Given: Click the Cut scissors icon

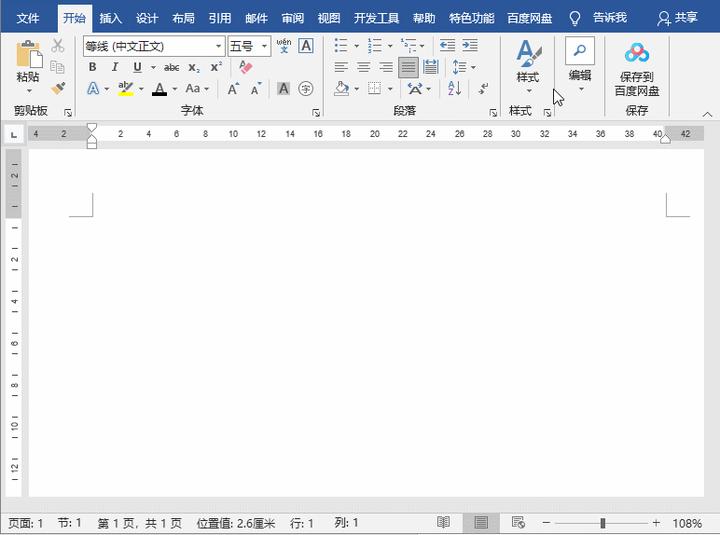Looking at the screenshot, I should (57, 45).
